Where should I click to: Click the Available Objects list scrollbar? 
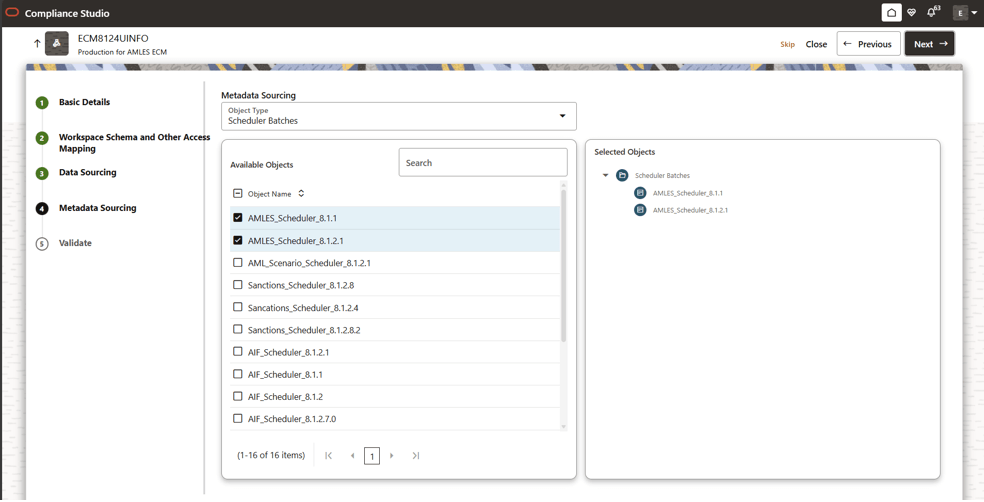(564, 265)
